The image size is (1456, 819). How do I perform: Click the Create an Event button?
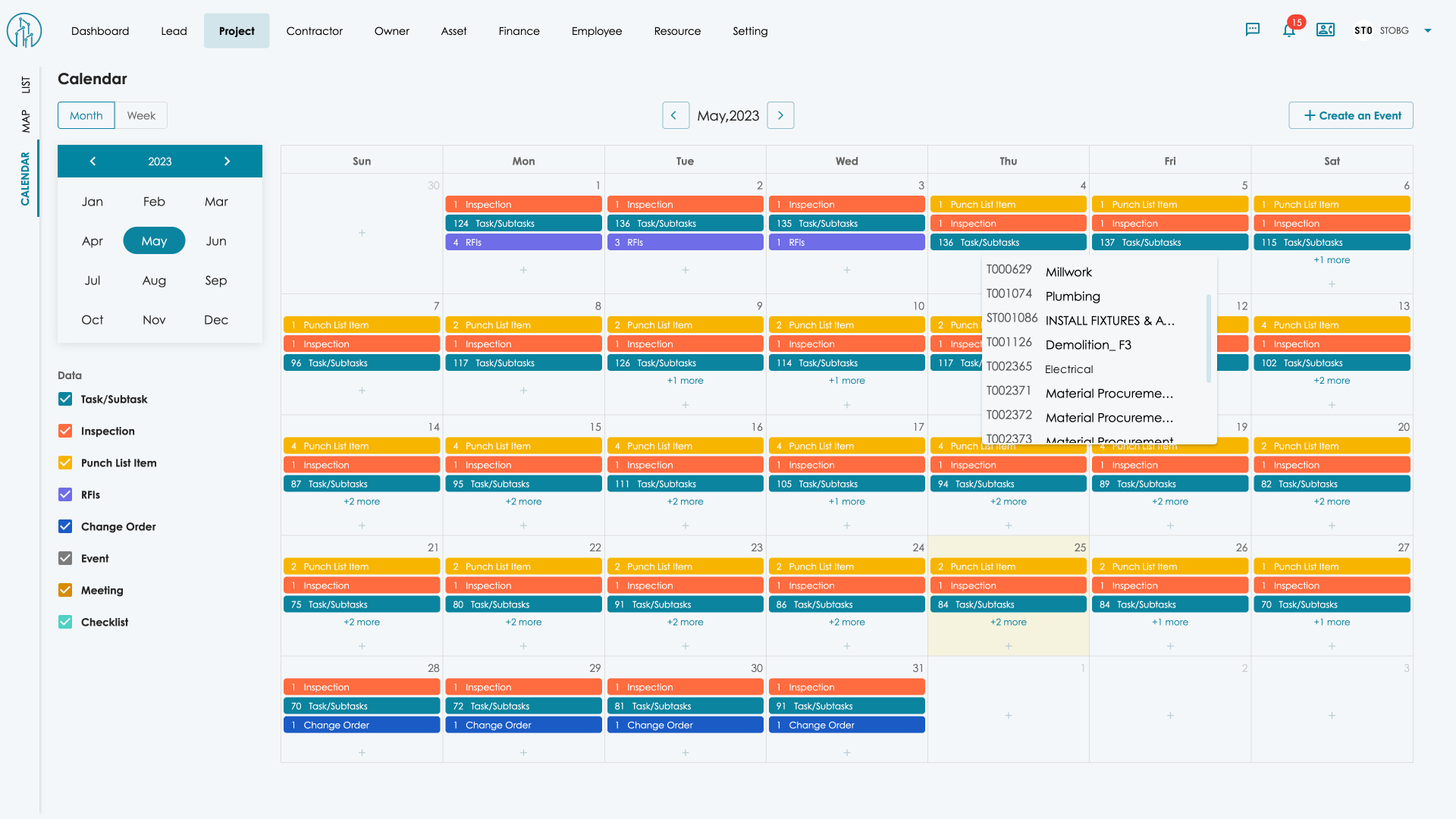click(x=1351, y=115)
